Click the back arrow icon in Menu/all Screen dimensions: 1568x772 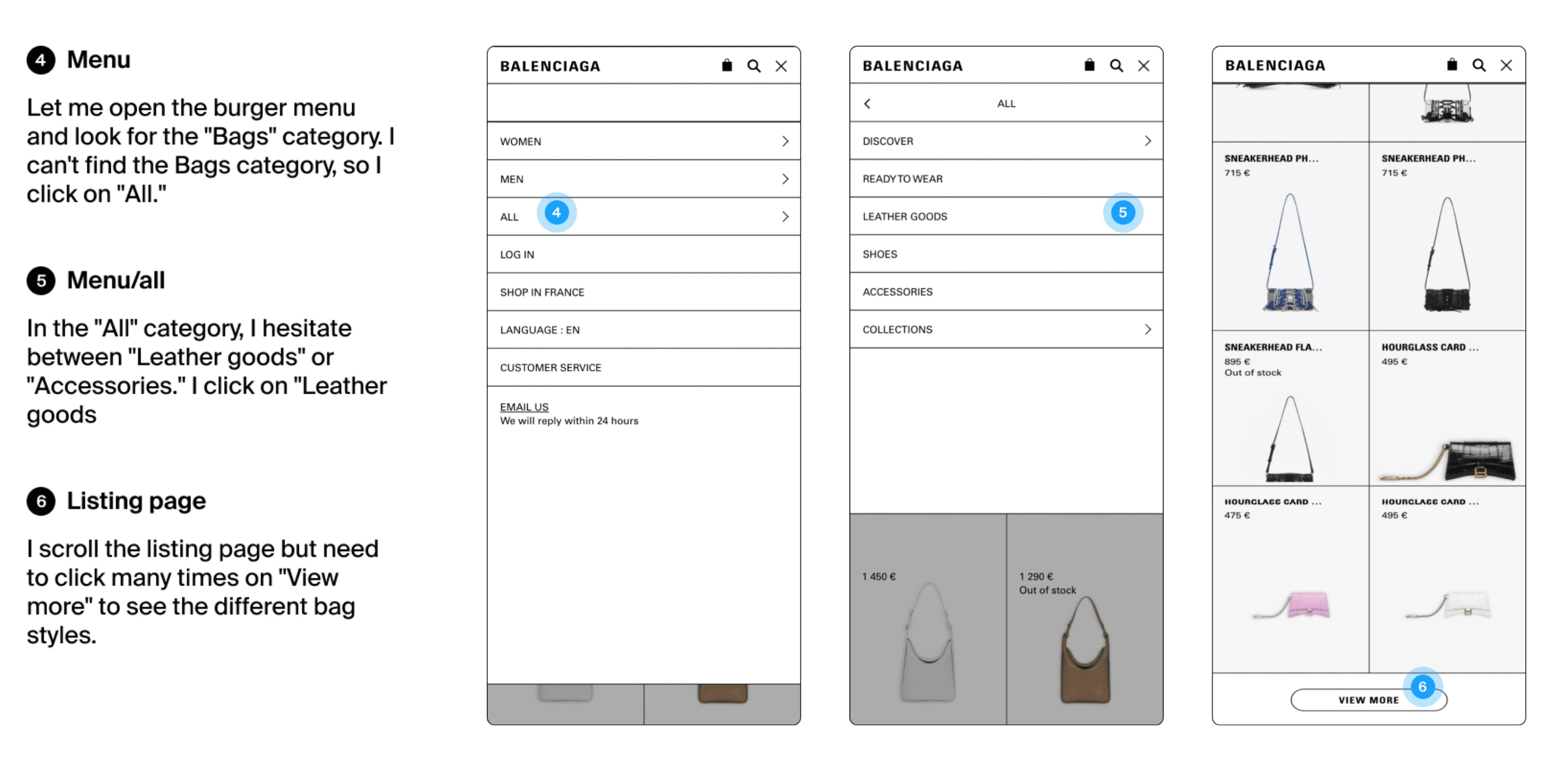point(867,104)
